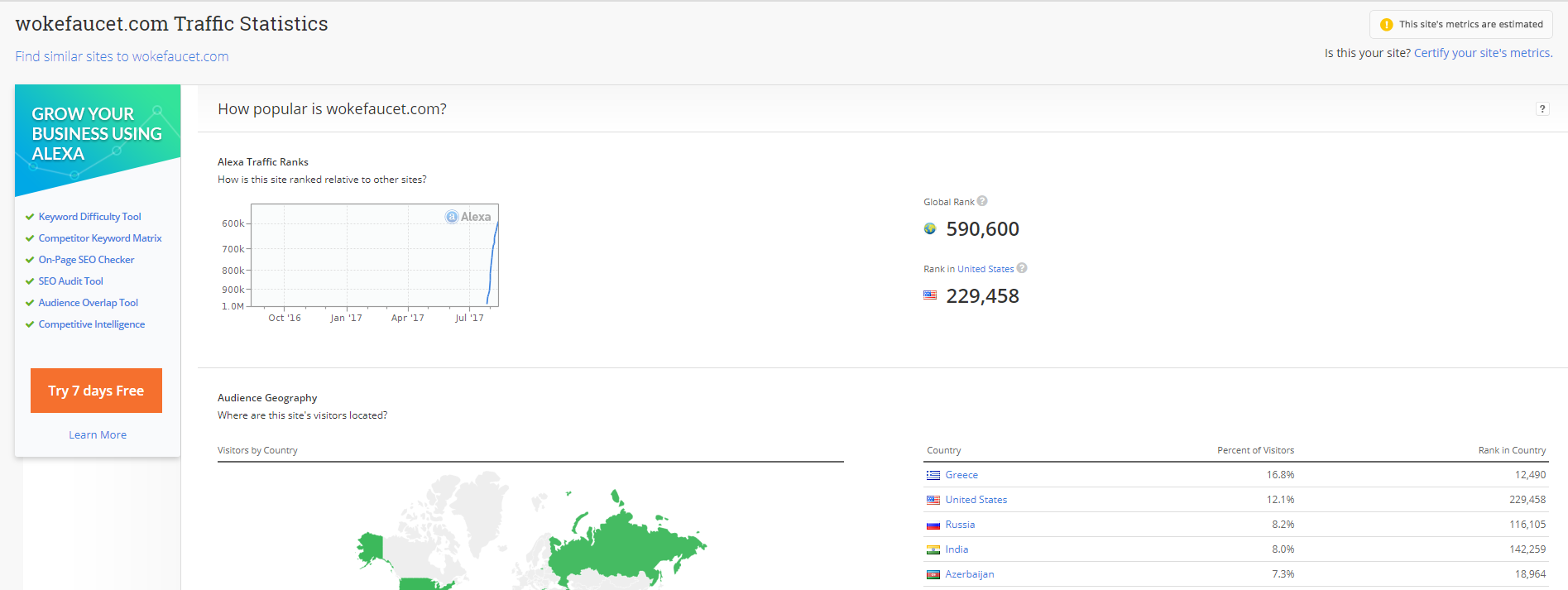Click Azerbaijan's 7.3% visitors cell
Image resolution: width=1568 pixels, height=590 pixels.
1283,574
